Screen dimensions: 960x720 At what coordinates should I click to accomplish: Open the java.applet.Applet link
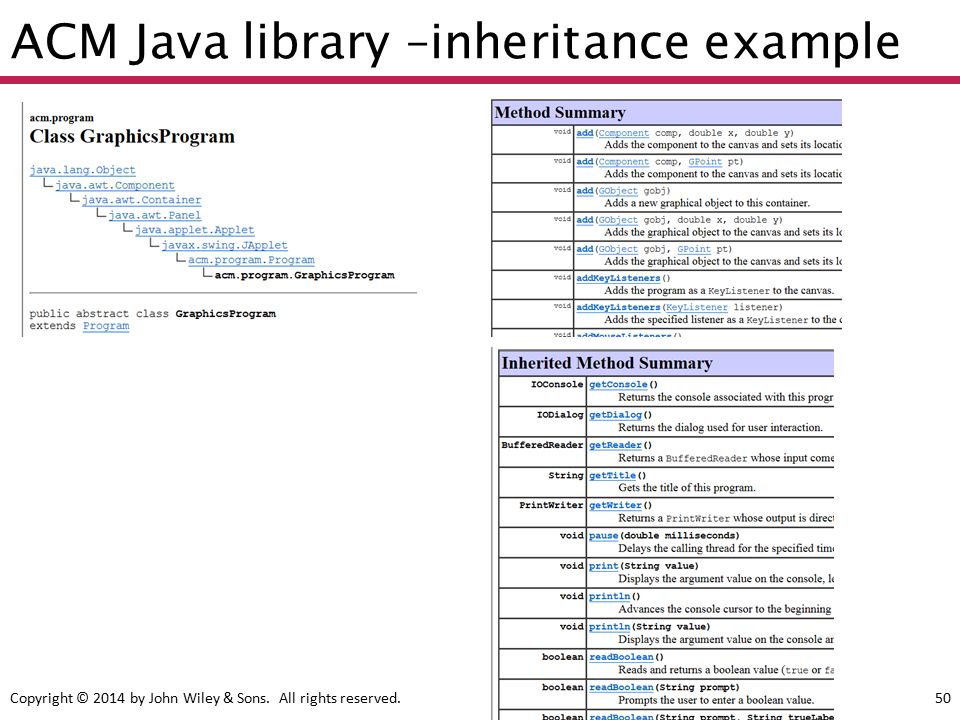coord(195,230)
